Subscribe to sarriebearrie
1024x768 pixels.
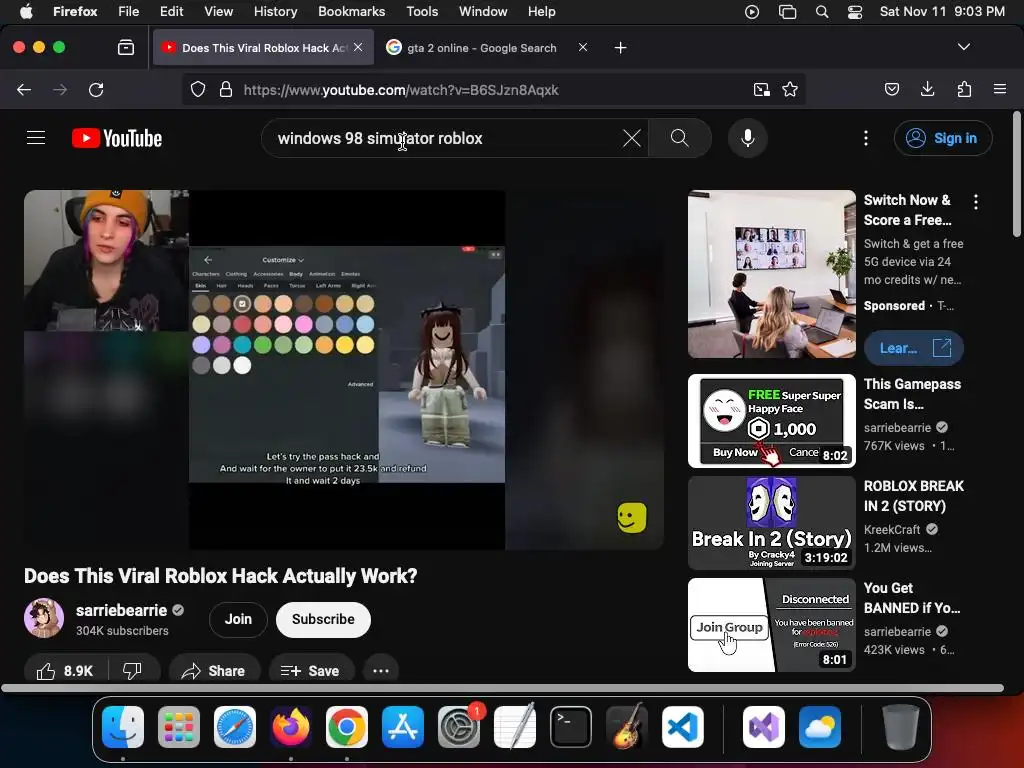point(323,619)
